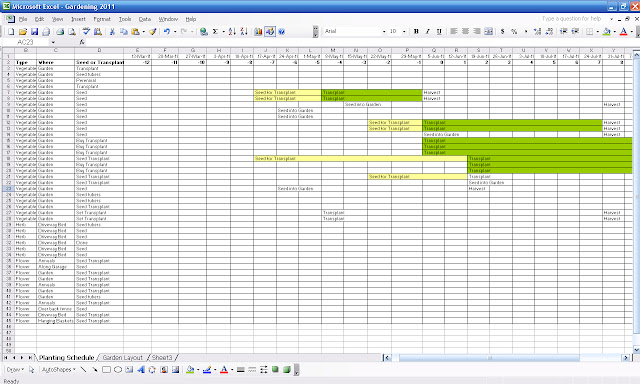Click the Paste clipboard icon
Screen dimensions: 640x384
click(x=135, y=31)
